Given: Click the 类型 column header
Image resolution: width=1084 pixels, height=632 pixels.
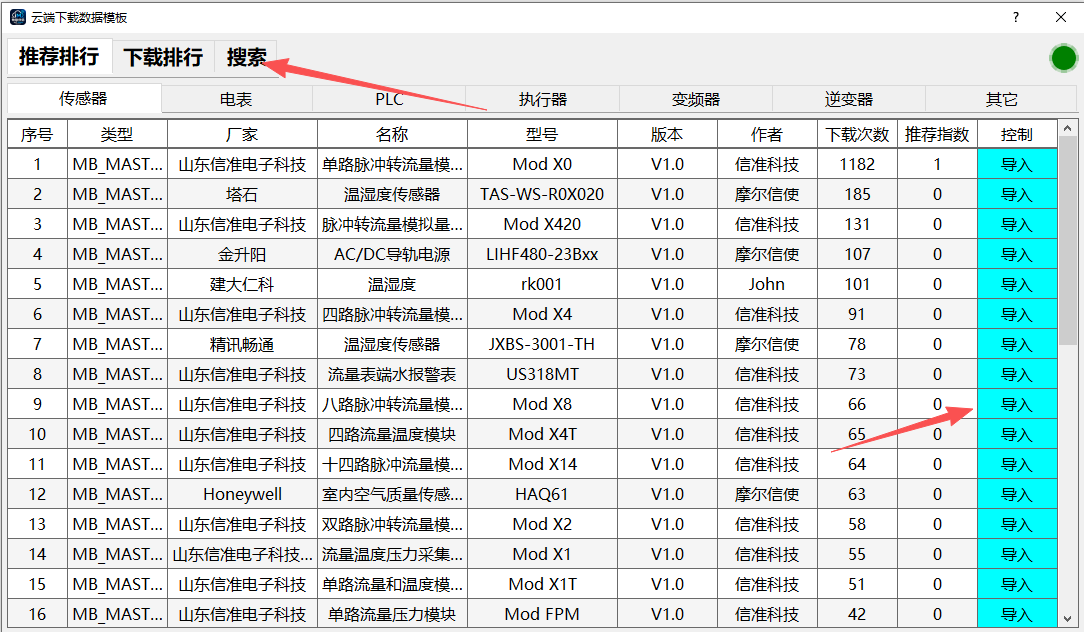Looking at the screenshot, I should 117,134.
